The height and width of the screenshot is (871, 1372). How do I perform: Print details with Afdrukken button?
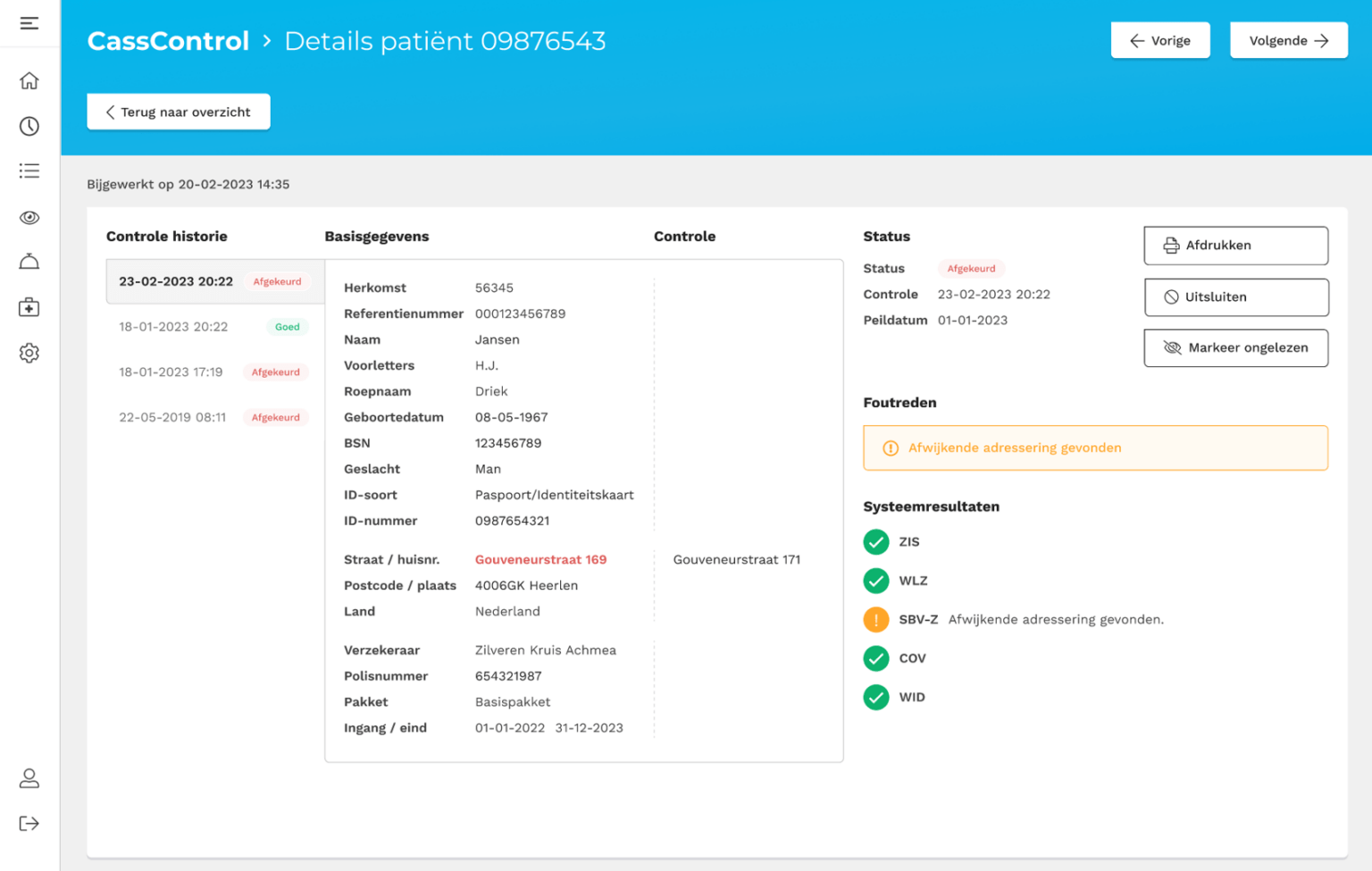(x=1235, y=246)
